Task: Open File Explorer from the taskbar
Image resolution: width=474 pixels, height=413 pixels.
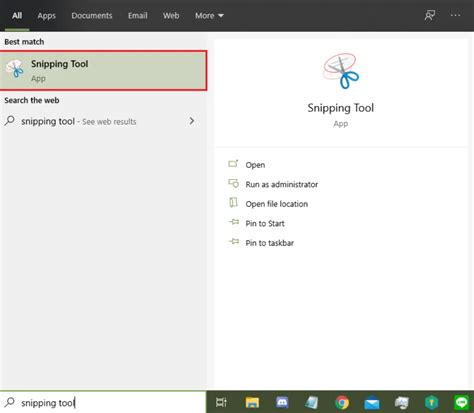Action: (x=252, y=403)
